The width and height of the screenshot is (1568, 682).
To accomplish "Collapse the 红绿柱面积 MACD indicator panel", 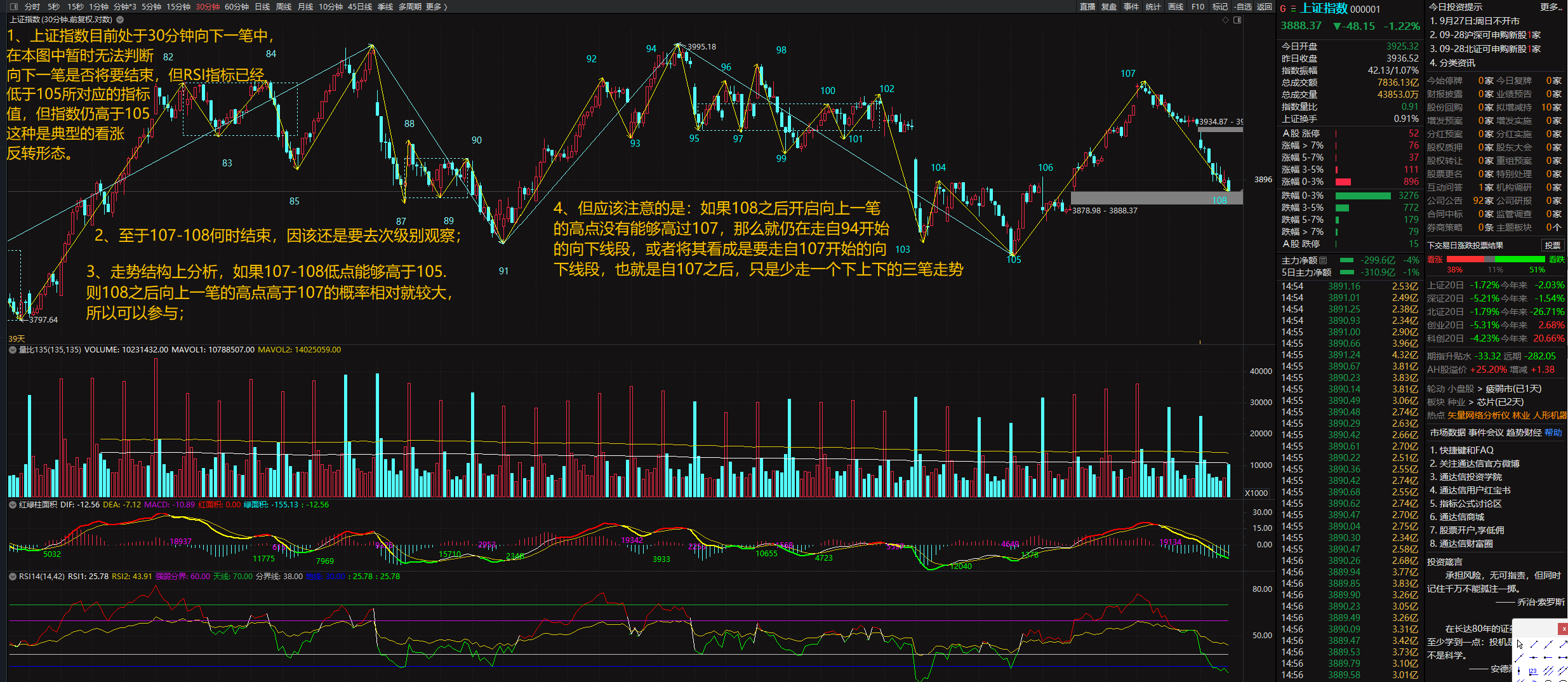I will coord(12,505).
